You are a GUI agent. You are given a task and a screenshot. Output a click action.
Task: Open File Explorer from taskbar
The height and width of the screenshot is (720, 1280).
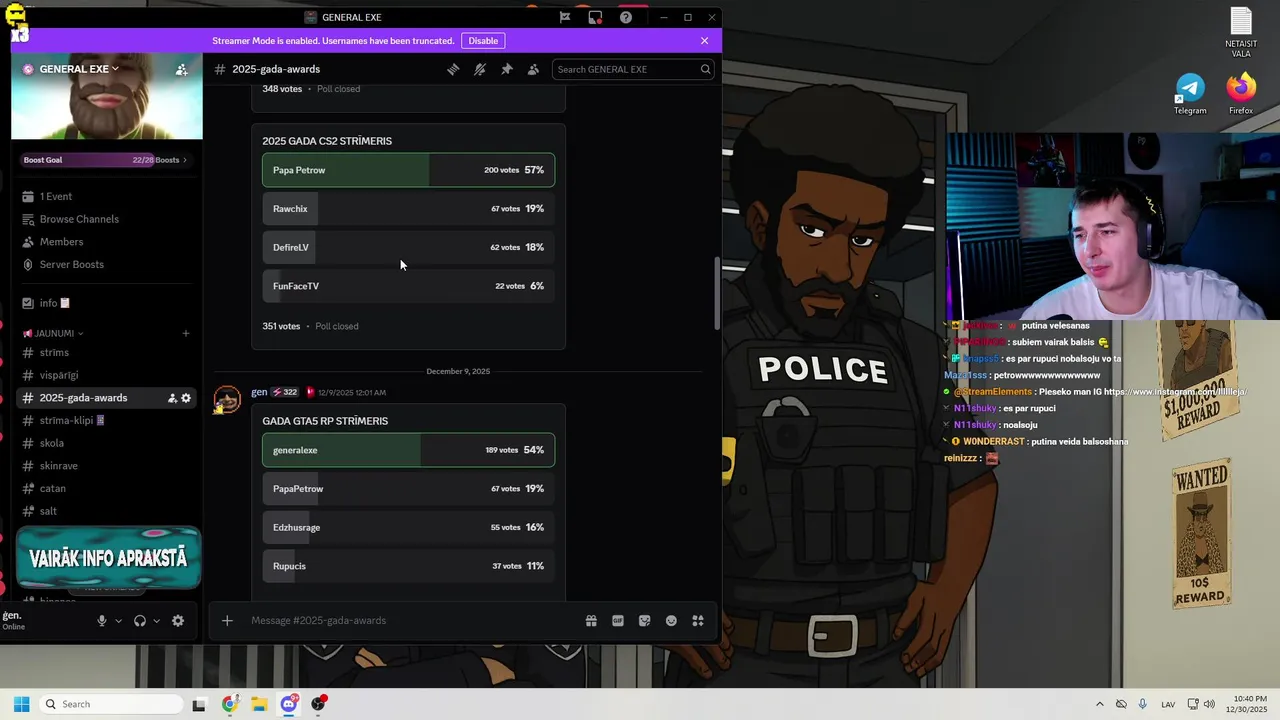[259, 704]
